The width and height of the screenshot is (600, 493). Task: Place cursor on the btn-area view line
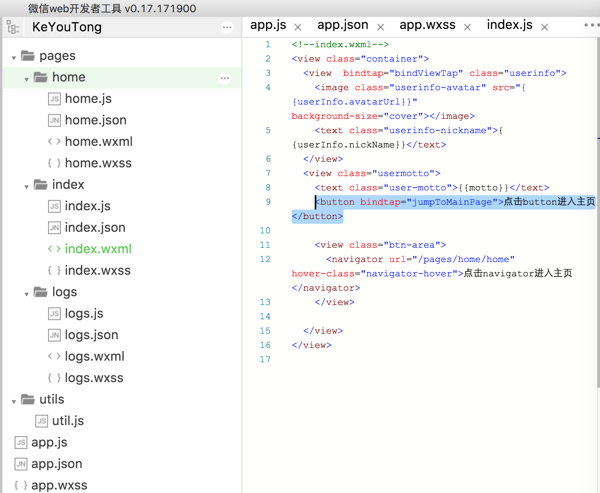tap(380, 245)
